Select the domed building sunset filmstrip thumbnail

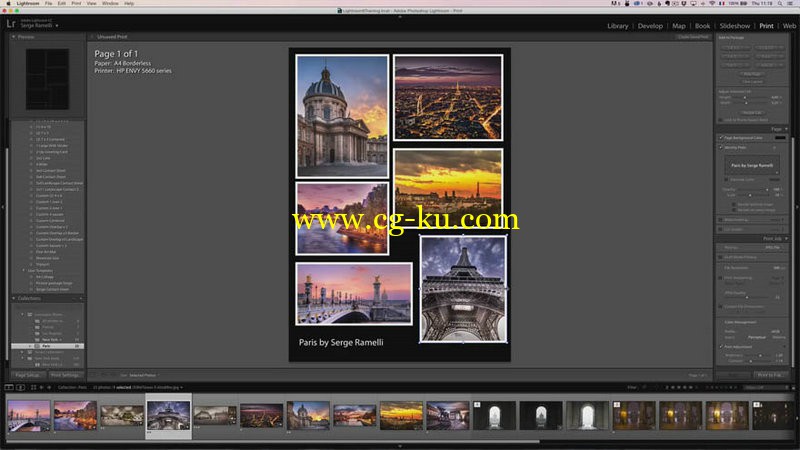[308, 415]
